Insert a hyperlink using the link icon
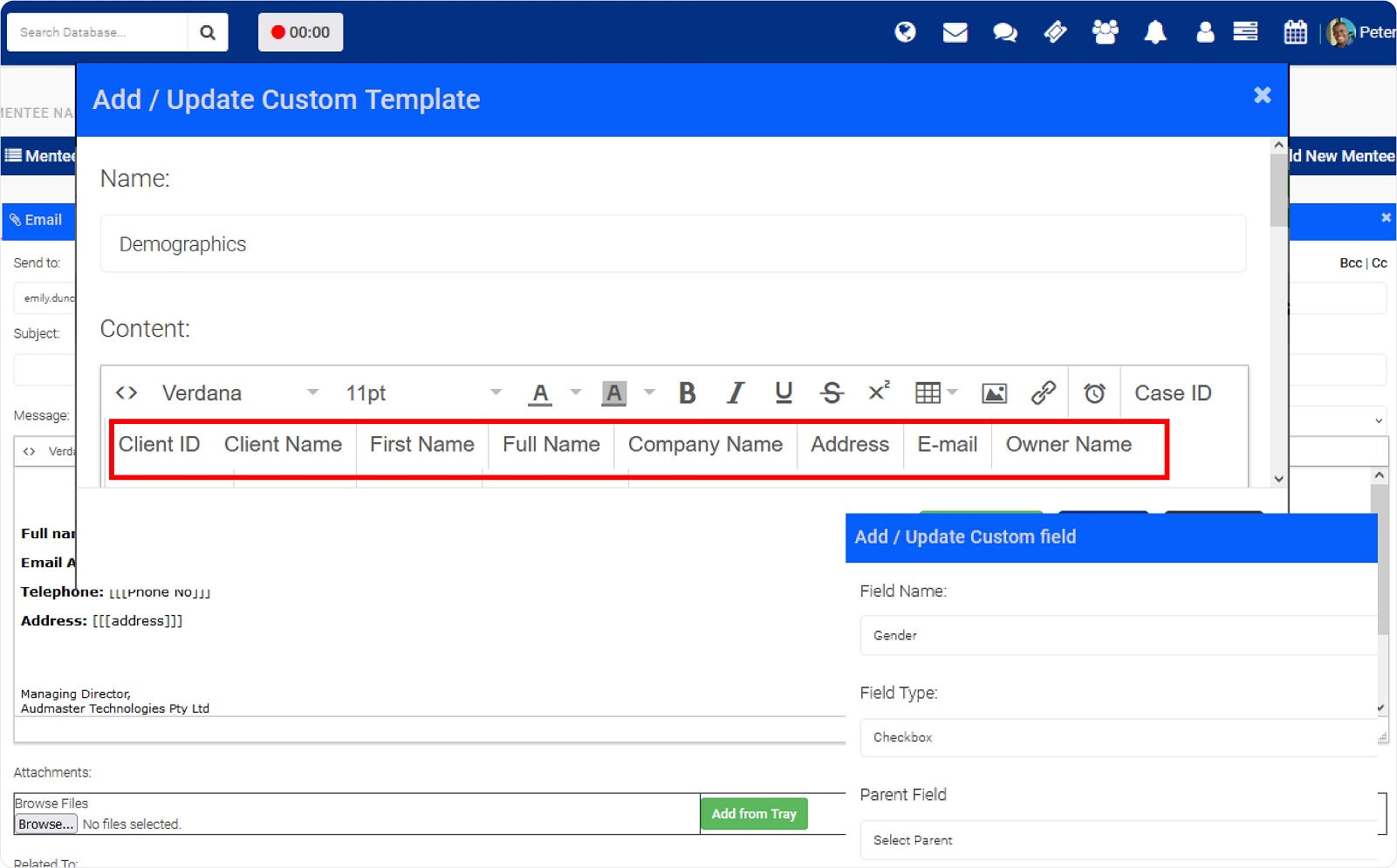This screenshot has width=1397, height=868. [x=1044, y=393]
